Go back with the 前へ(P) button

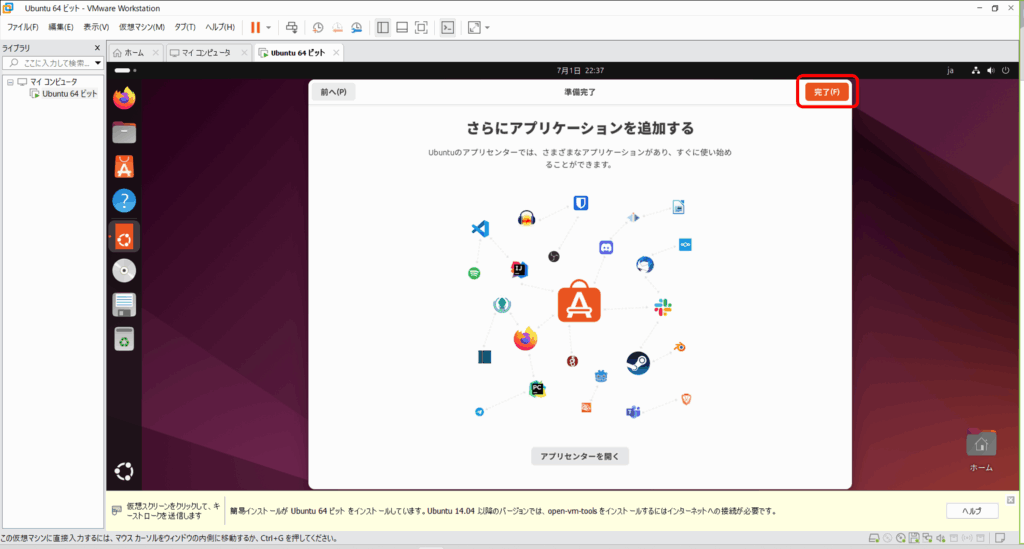334,92
